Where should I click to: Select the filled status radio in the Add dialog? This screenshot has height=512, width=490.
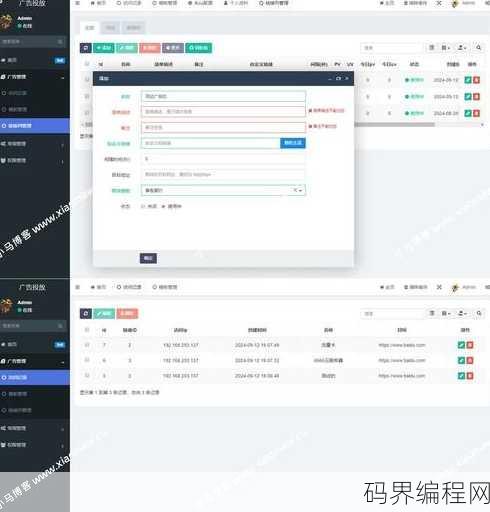[163, 206]
